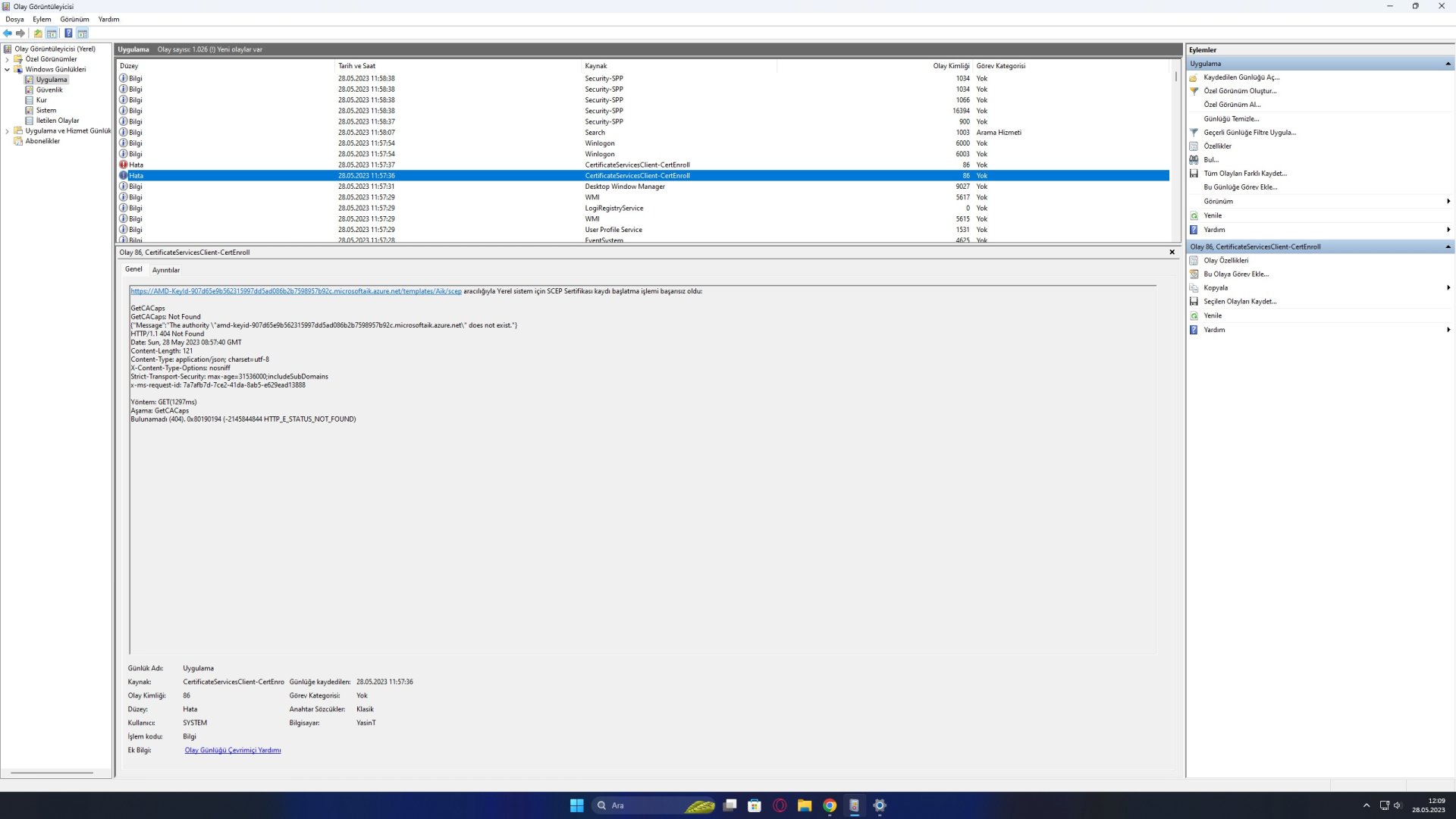Collapse the Uygulama actions section header
Viewport: 1456px width, 819px height.
coord(1448,64)
